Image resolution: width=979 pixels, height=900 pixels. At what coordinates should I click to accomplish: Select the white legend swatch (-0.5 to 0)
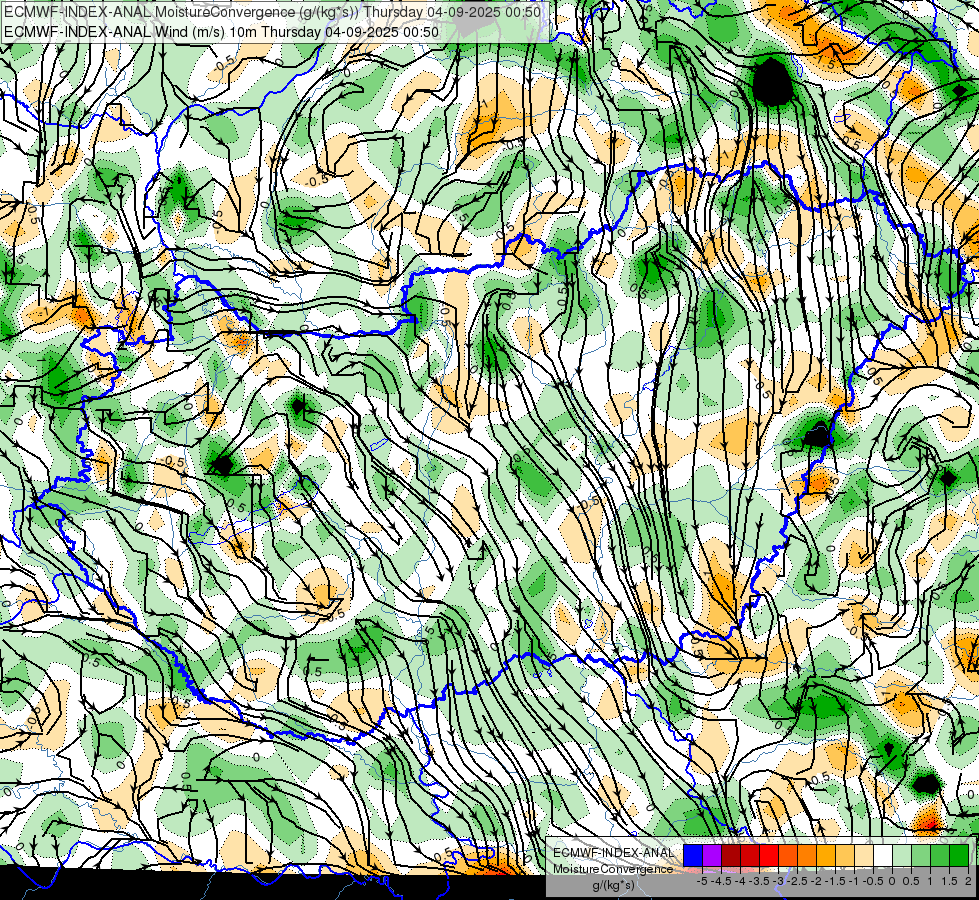point(883,856)
